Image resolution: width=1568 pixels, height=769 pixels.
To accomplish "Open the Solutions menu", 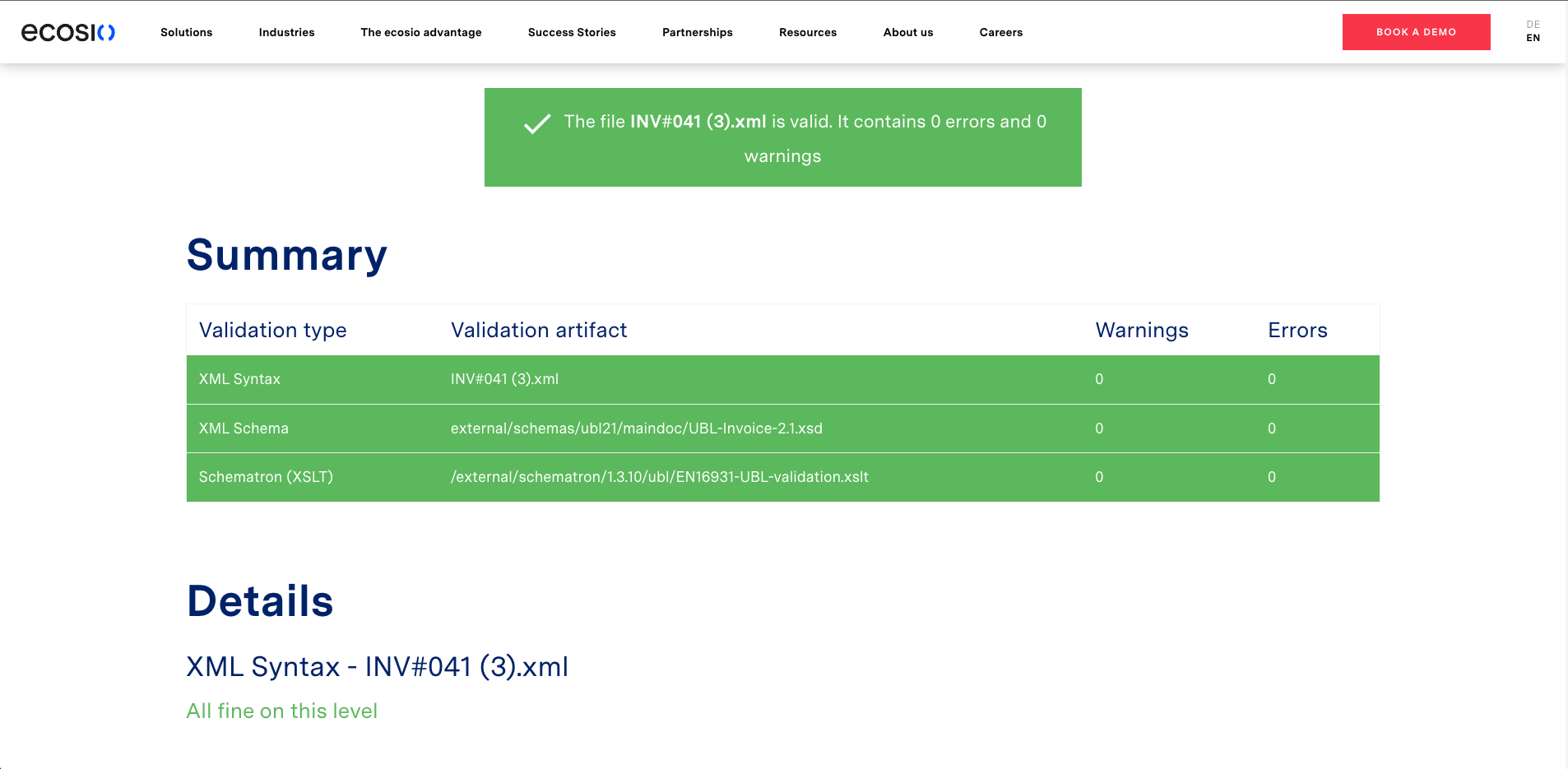I will coord(186,32).
